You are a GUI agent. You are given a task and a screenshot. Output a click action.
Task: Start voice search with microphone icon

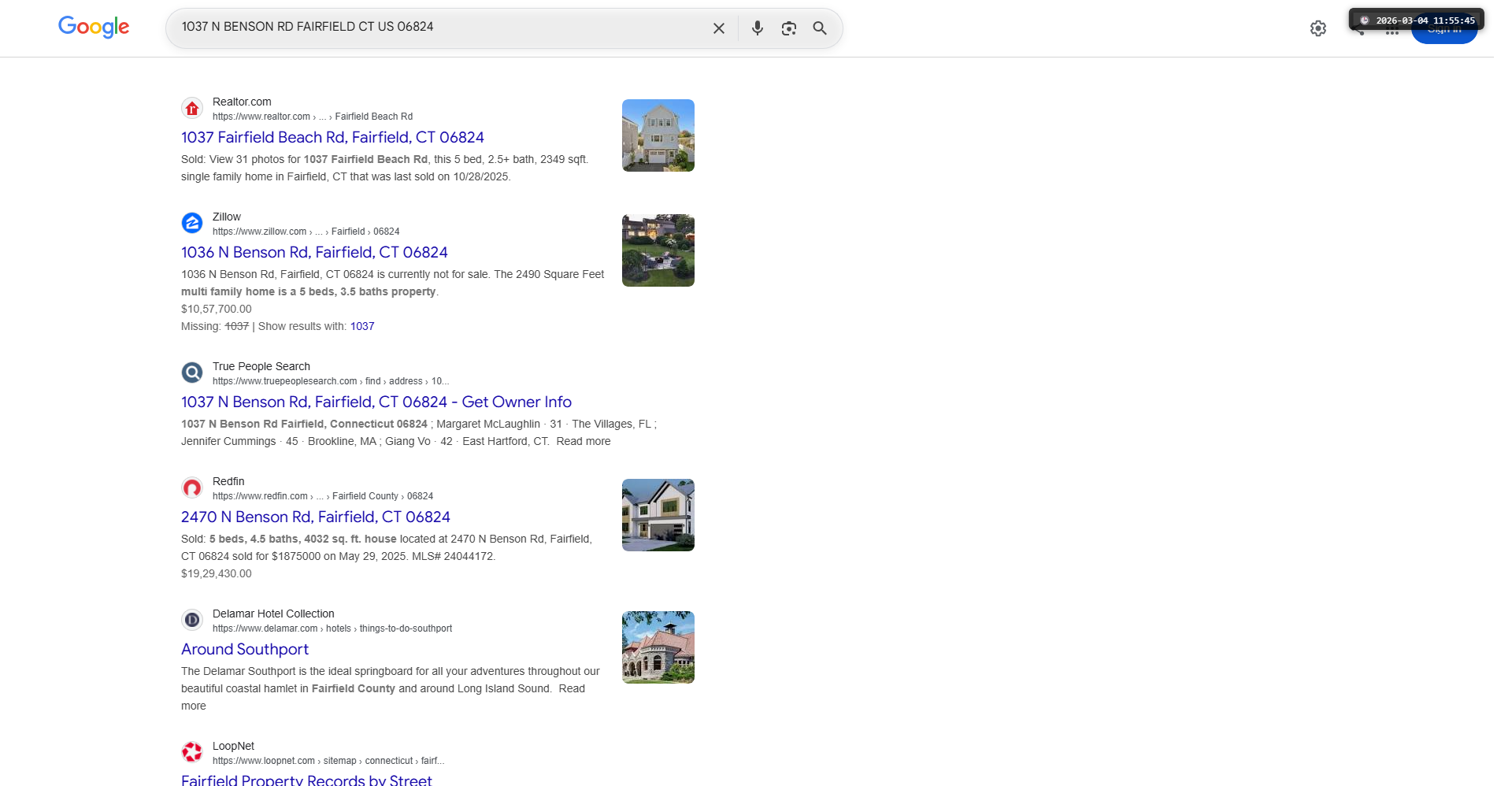tap(758, 28)
